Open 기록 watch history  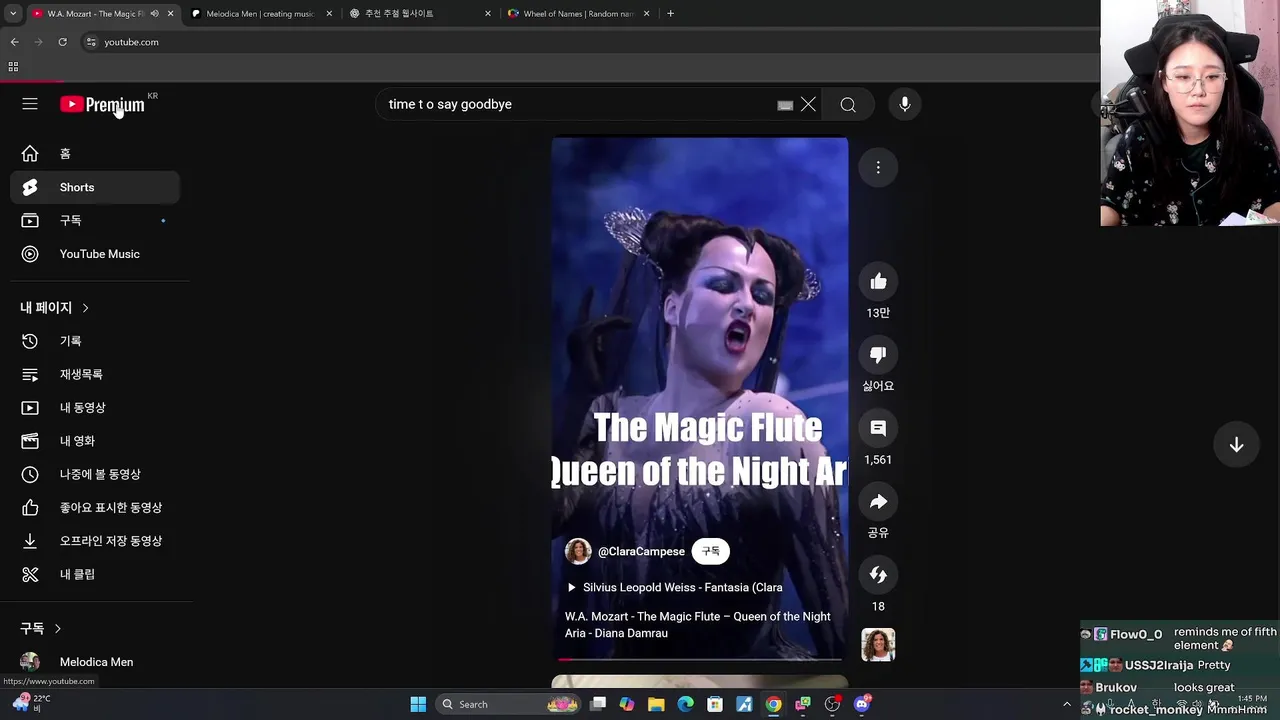pyautogui.click(x=95, y=341)
